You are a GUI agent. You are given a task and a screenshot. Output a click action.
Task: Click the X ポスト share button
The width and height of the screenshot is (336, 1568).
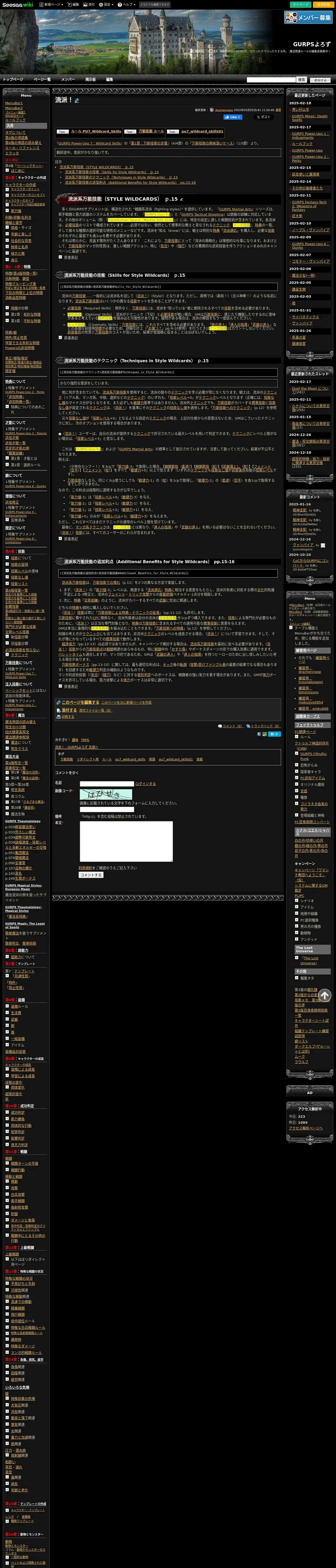coord(264,117)
